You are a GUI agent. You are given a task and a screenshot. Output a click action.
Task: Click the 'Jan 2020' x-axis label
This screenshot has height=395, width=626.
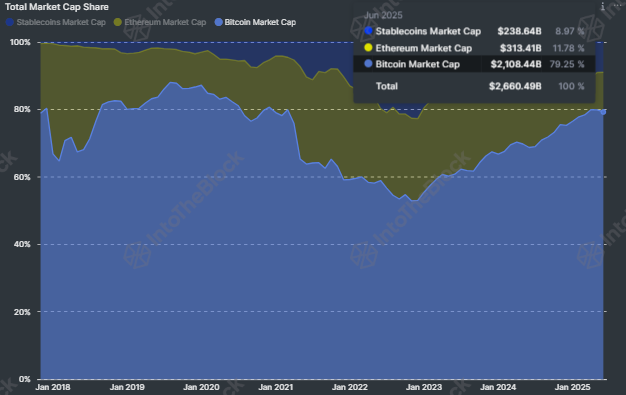pyautogui.click(x=201, y=387)
